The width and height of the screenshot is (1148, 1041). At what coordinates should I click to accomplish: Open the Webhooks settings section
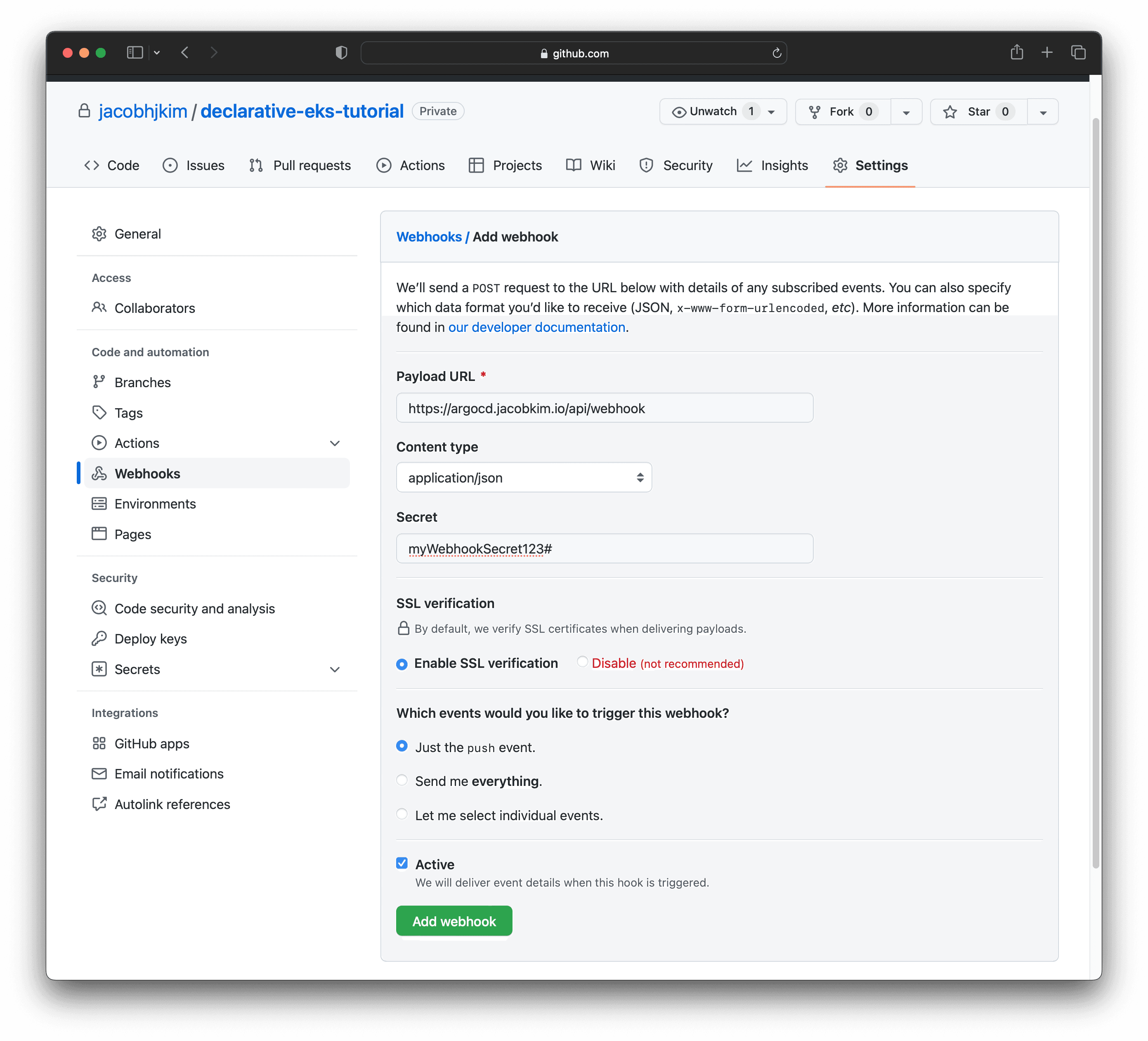tap(147, 473)
